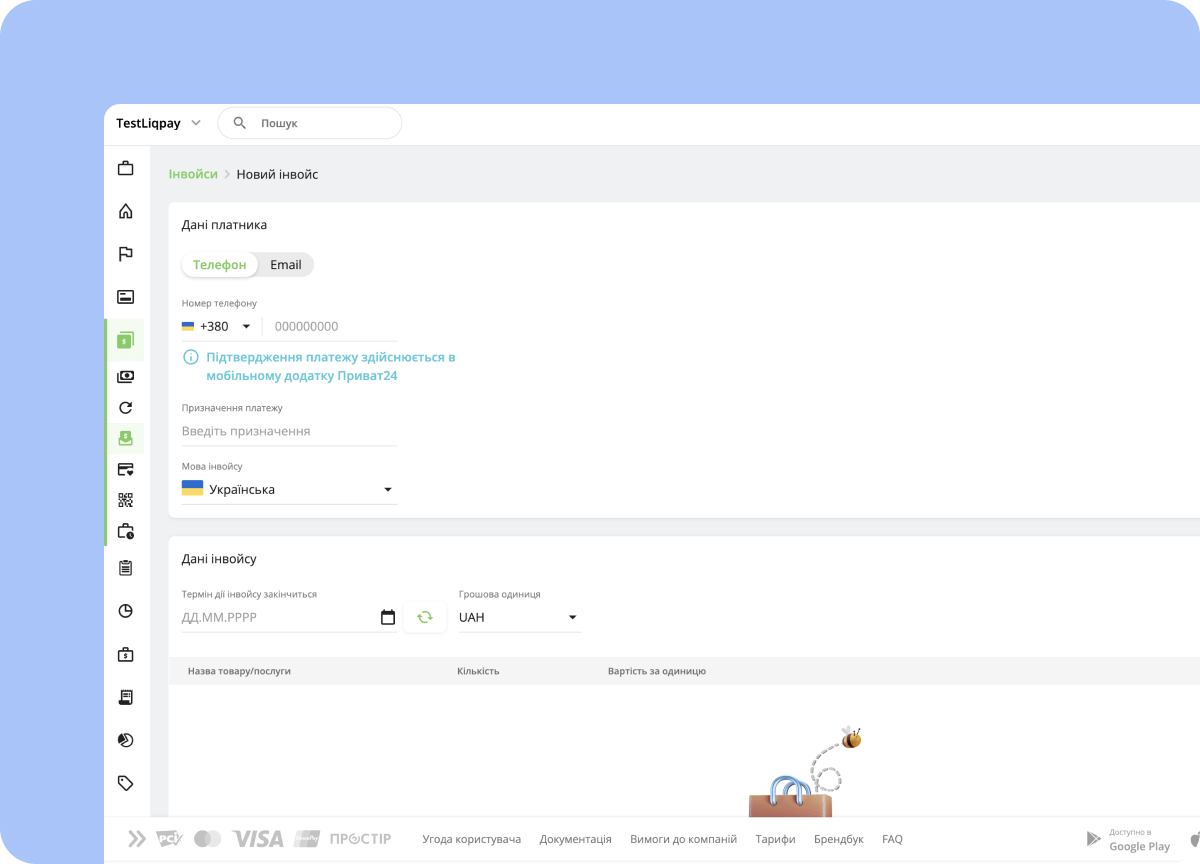Open the +380 country code dropdown
The width and height of the screenshot is (1200, 864).
tap(217, 326)
